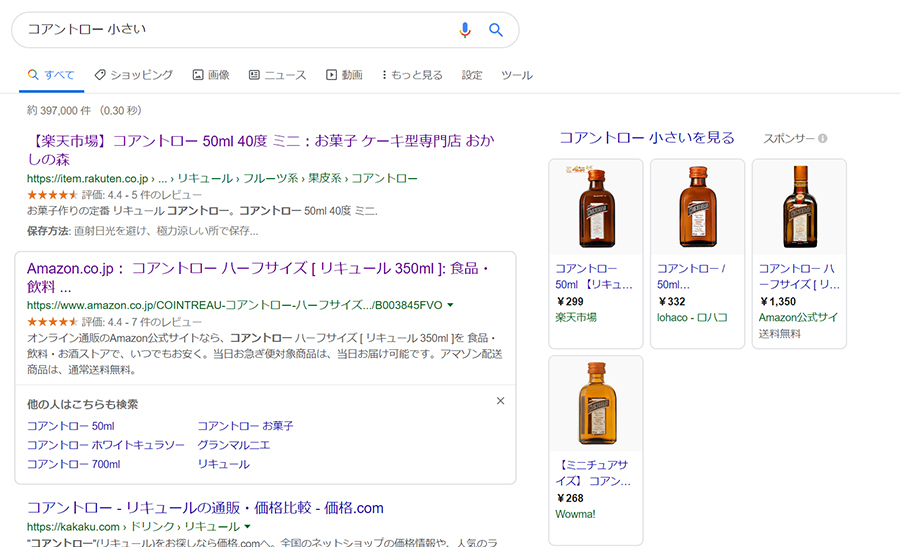Image resolution: width=900 pixels, height=547 pixels.
Task: Open the ニュース tab
Action: coord(278,75)
